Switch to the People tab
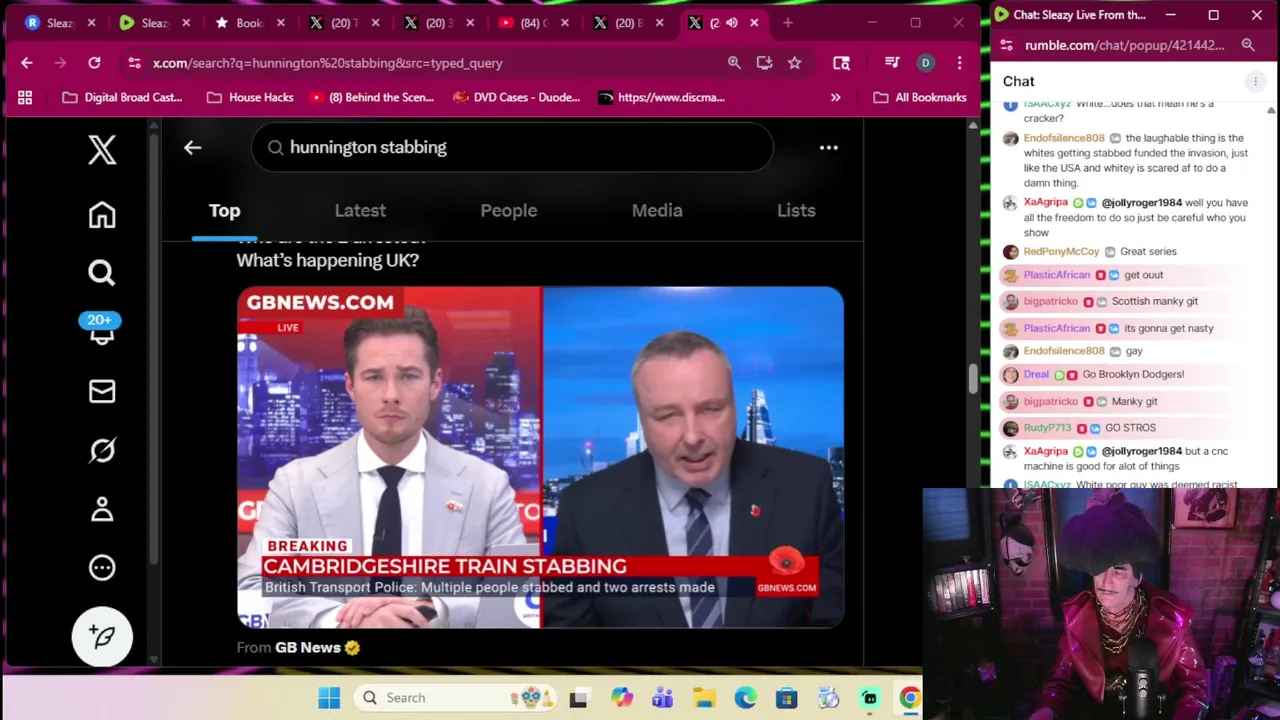 pos(508,210)
